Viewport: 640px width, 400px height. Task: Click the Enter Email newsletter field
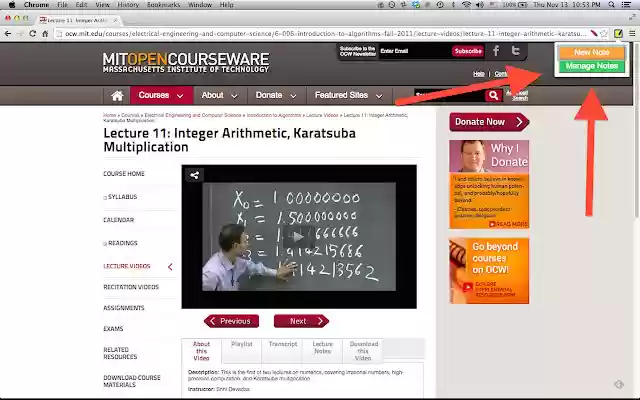(414, 51)
